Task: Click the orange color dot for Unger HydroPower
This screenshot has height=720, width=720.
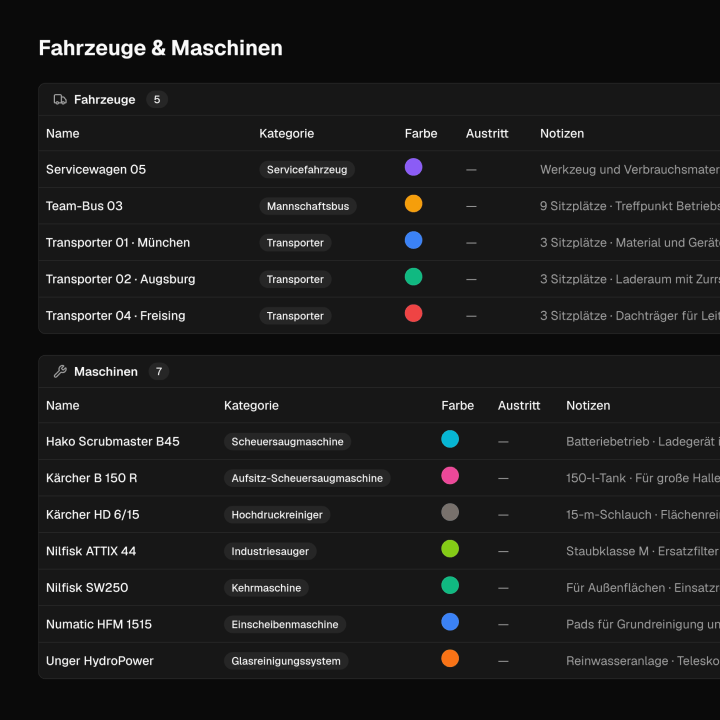Action: pos(450,658)
